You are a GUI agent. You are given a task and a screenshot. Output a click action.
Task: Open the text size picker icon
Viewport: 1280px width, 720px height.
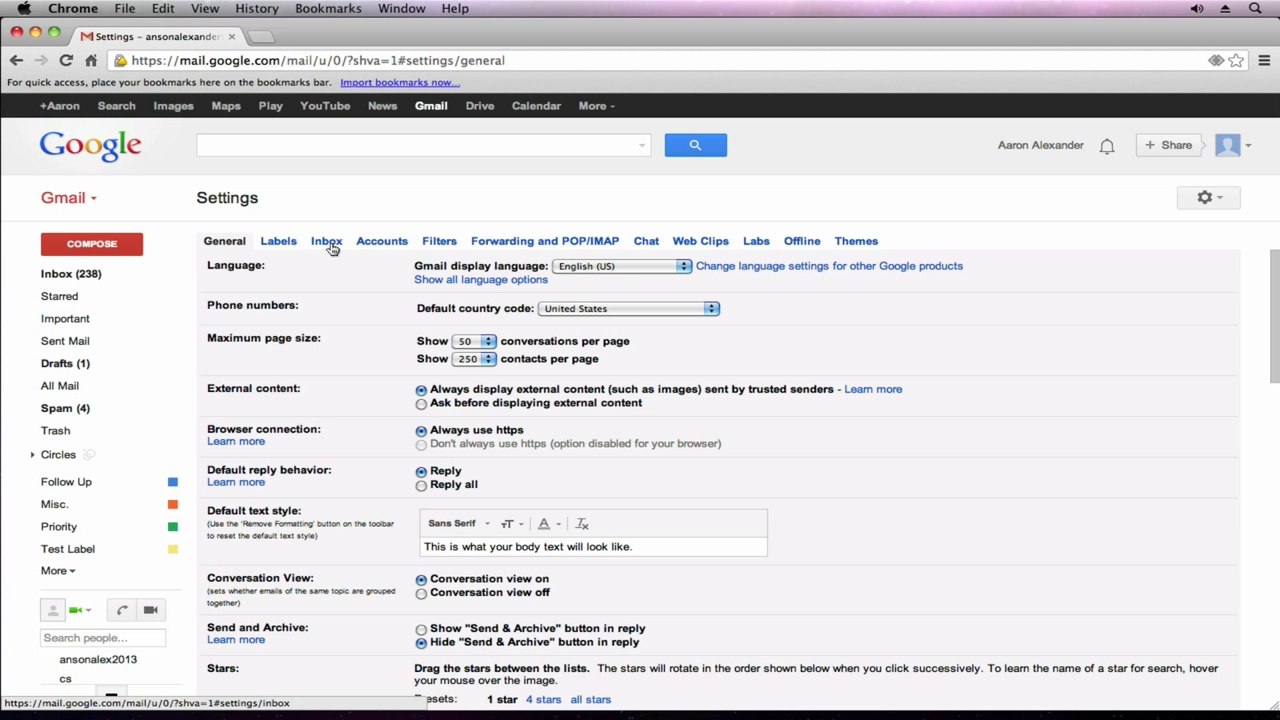coord(511,524)
